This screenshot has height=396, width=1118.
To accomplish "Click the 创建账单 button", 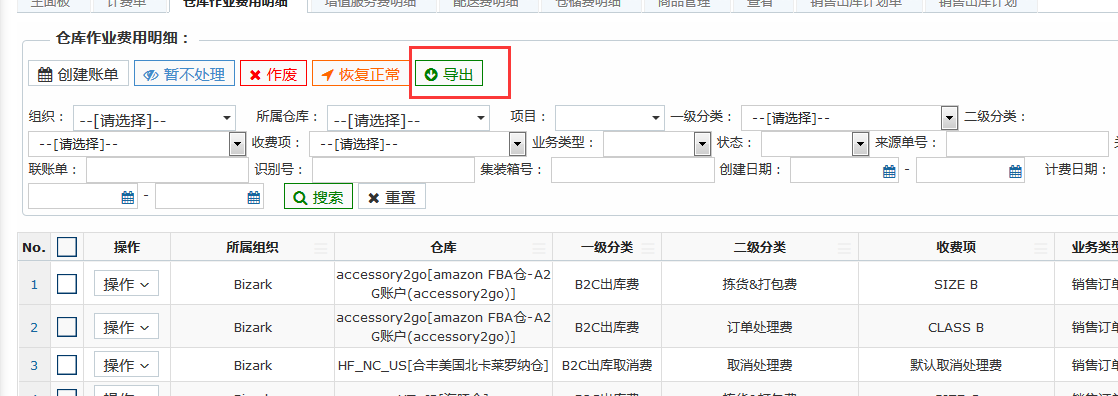I will pyautogui.click(x=78, y=74).
